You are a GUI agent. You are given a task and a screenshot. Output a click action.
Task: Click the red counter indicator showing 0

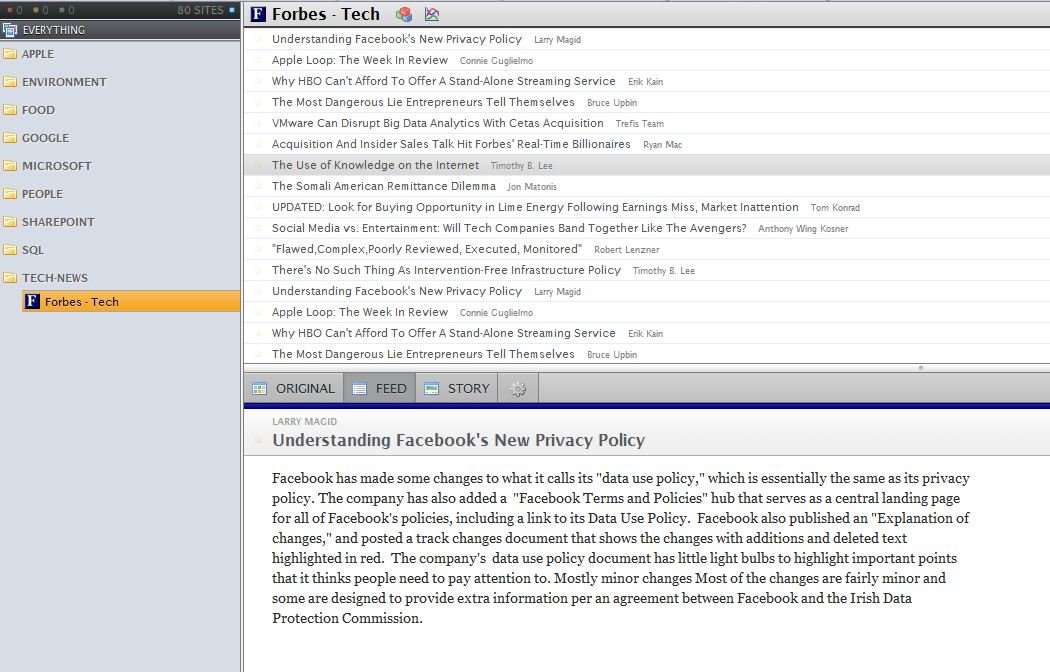[15, 10]
